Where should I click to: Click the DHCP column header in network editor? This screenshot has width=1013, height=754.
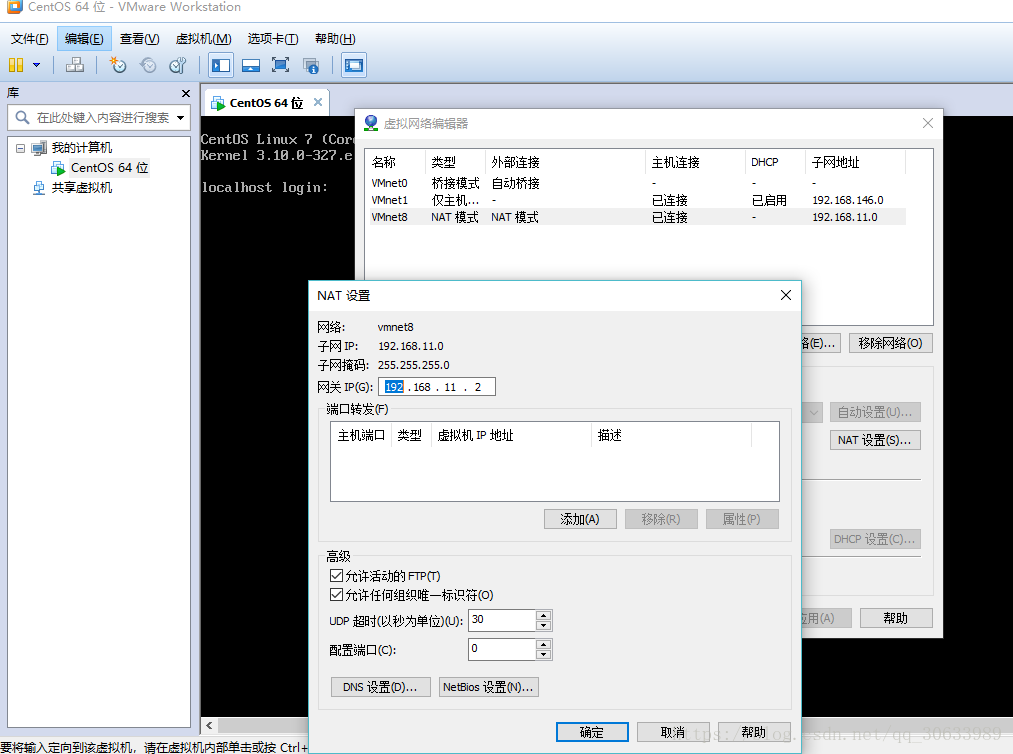coord(774,163)
